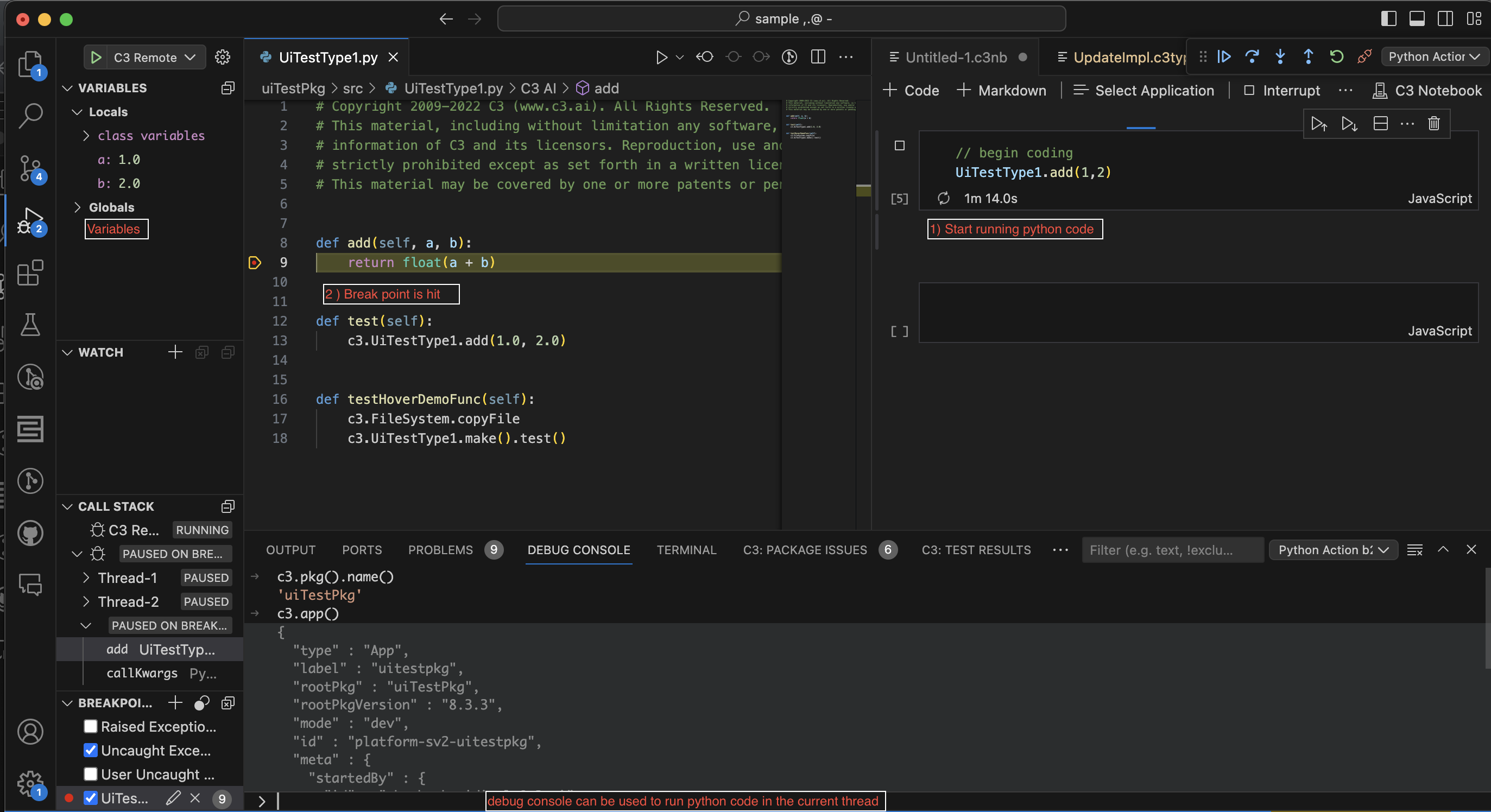This screenshot has width=1491, height=812.
Task: Click Select Application in the notebook toolbar
Action: point(1143,90)
